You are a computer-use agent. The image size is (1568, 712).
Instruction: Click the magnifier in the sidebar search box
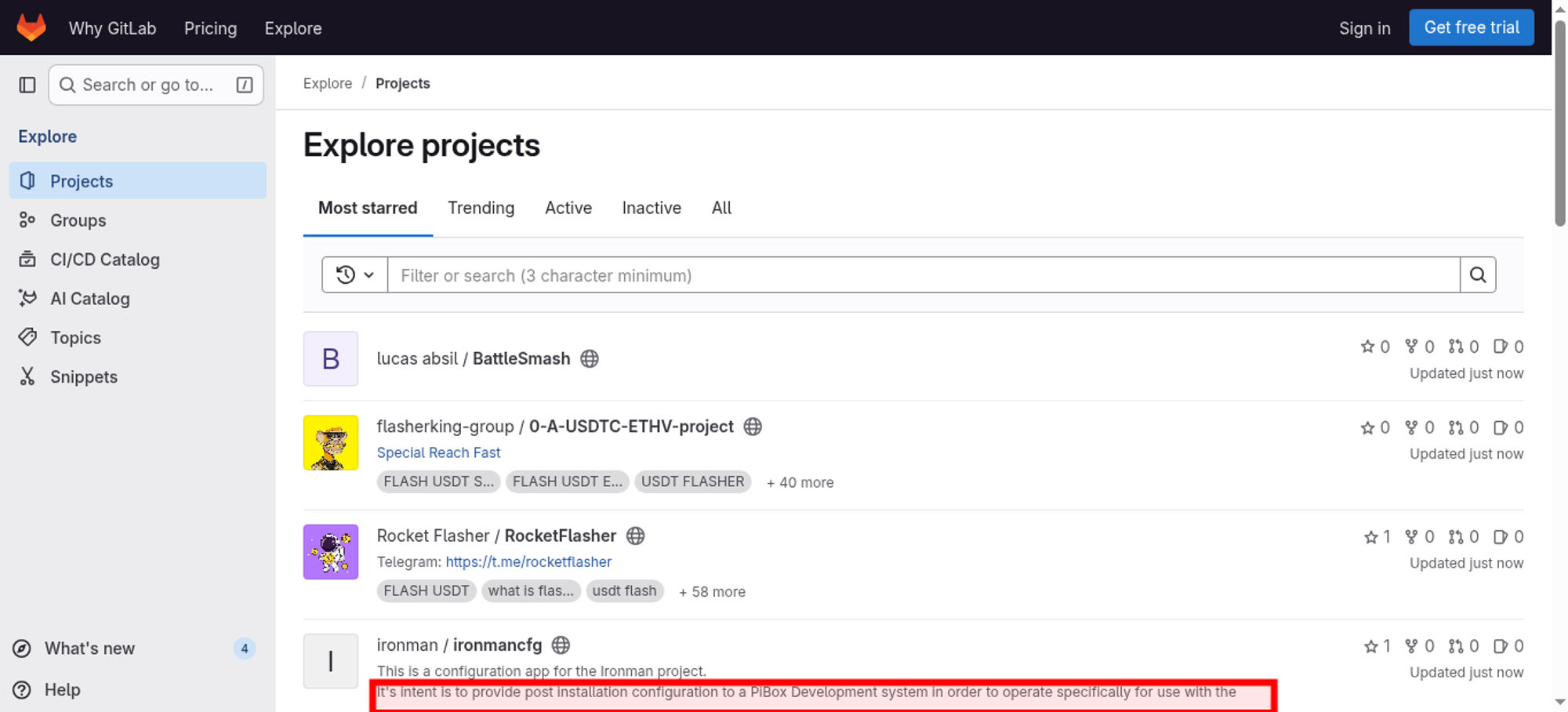pos(68,85)
